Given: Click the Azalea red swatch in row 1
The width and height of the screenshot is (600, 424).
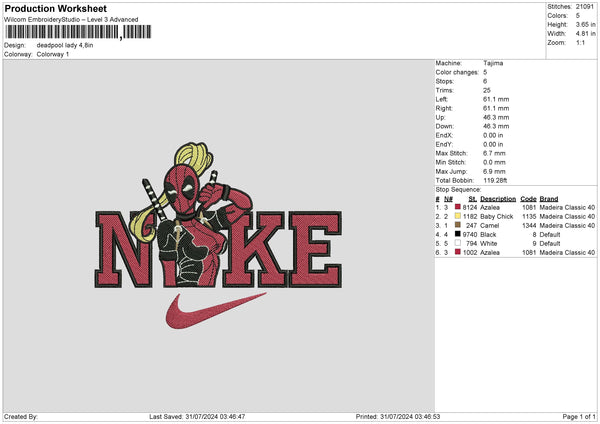Looking at the screenshot, I should [x=458, y=207].
